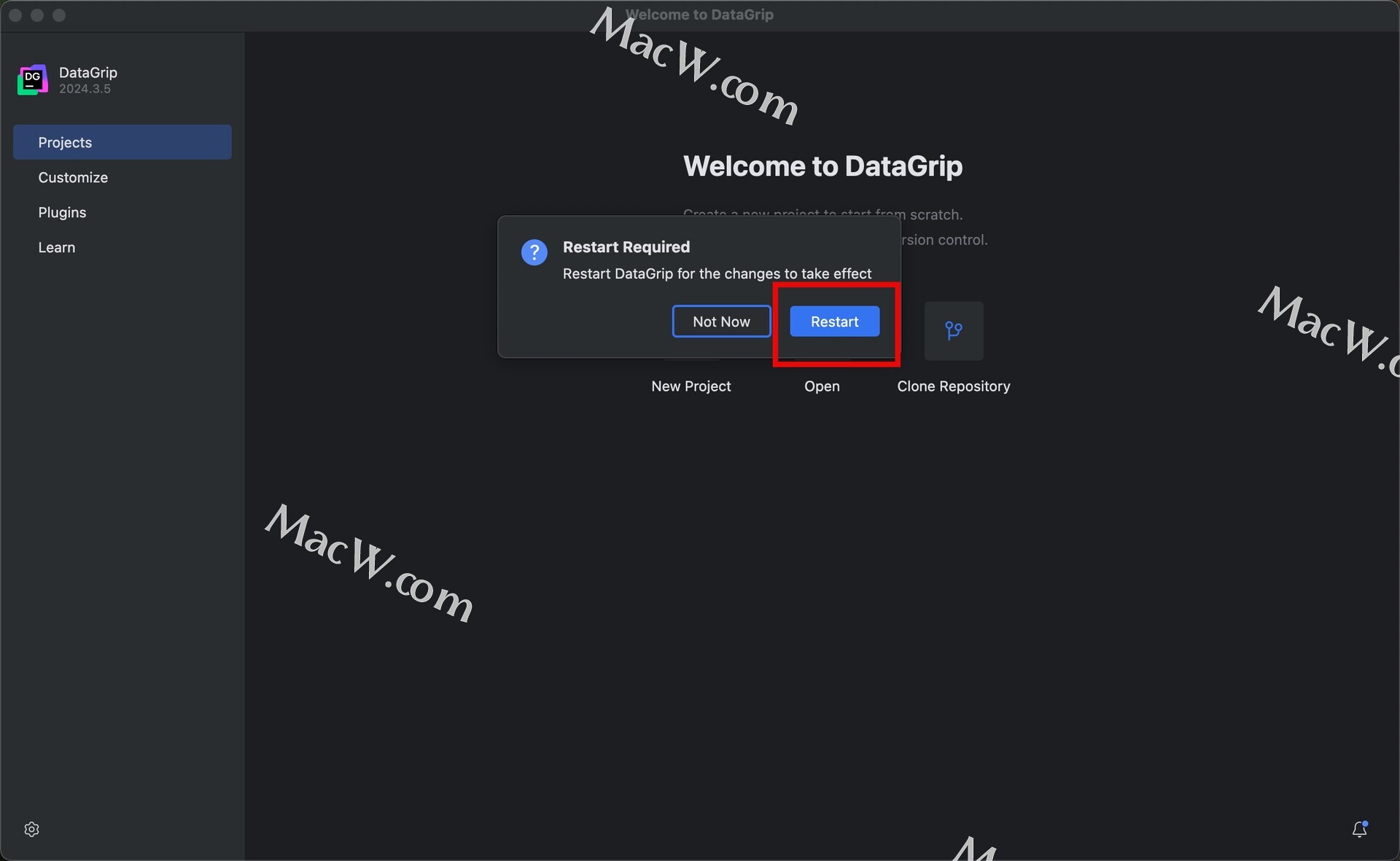Screen dimensions: 1400x861
Task: Click the DataGrip logo icon
Action: point(33,80)
